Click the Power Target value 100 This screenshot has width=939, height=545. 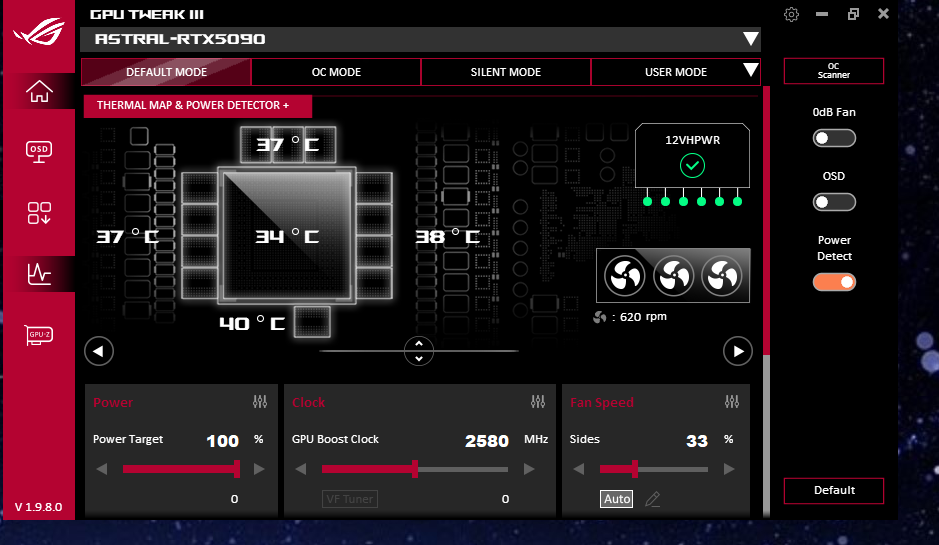pos(222,441)
